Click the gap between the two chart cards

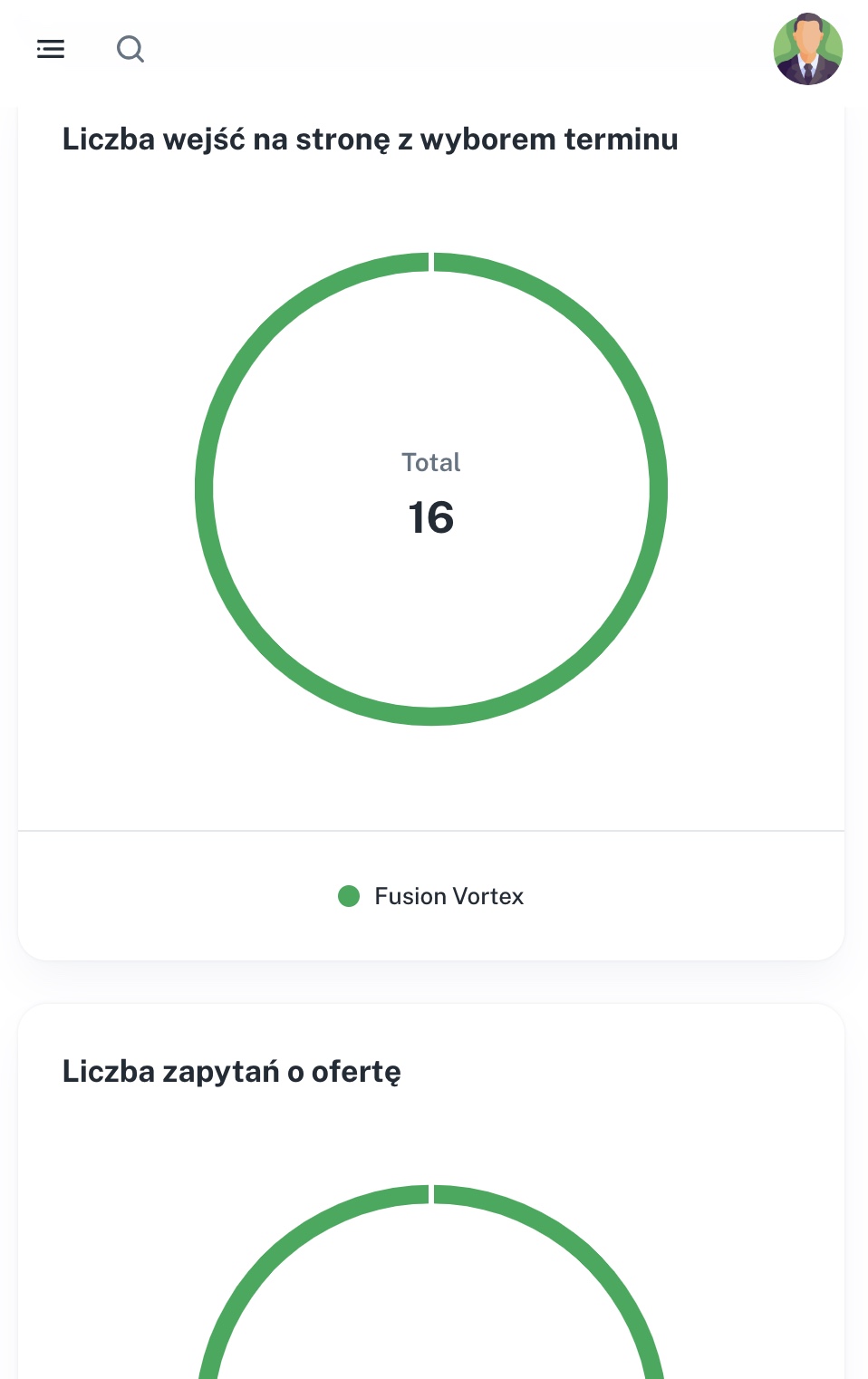pos(431,982)
